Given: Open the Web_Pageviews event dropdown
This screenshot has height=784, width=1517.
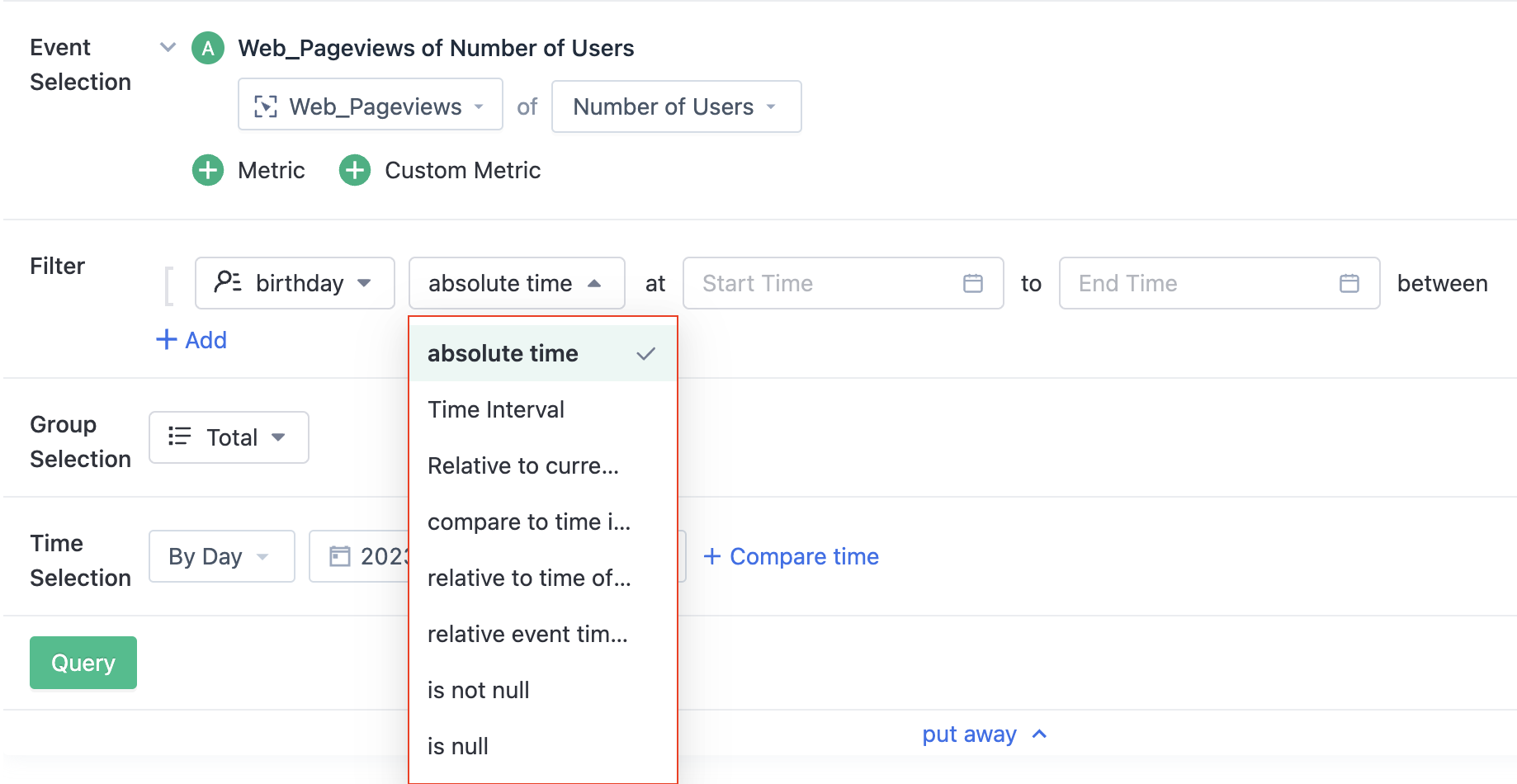Looking at the screenshot, I should [370, 106].
